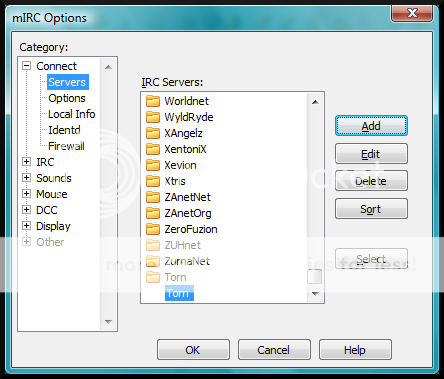Click the Worldnet folder icon
Image resolution: width=444 pixels, height=379 pixels.
point(153,101)
